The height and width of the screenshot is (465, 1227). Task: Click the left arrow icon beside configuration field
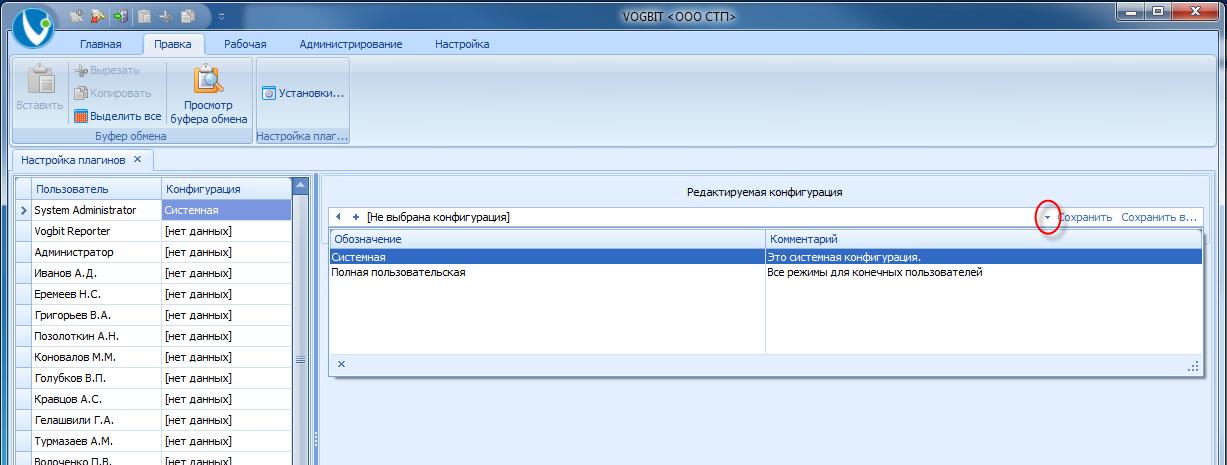[x=339, y=217]
